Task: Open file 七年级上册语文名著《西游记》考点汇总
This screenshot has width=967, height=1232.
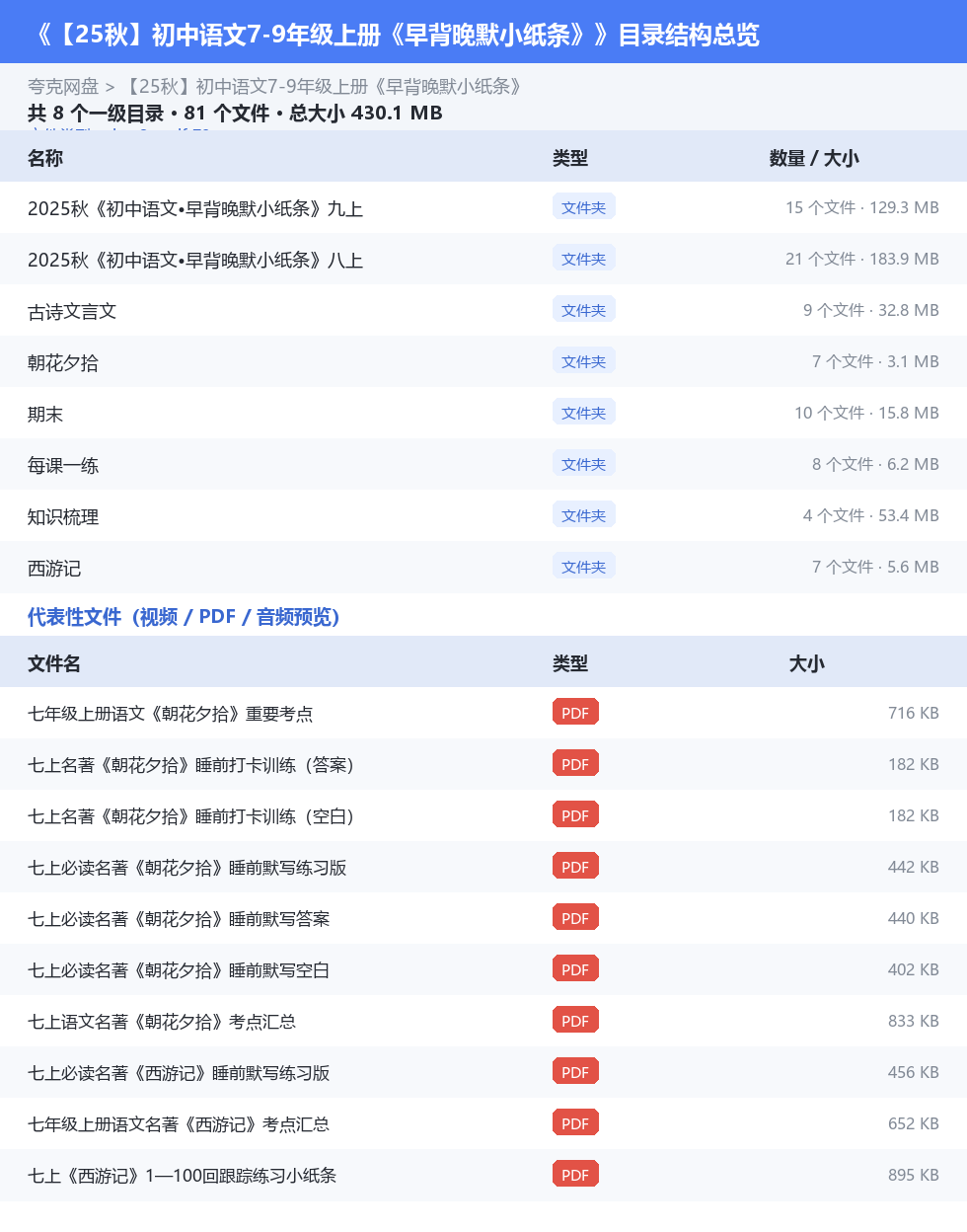Action: tap(179, 1124)
